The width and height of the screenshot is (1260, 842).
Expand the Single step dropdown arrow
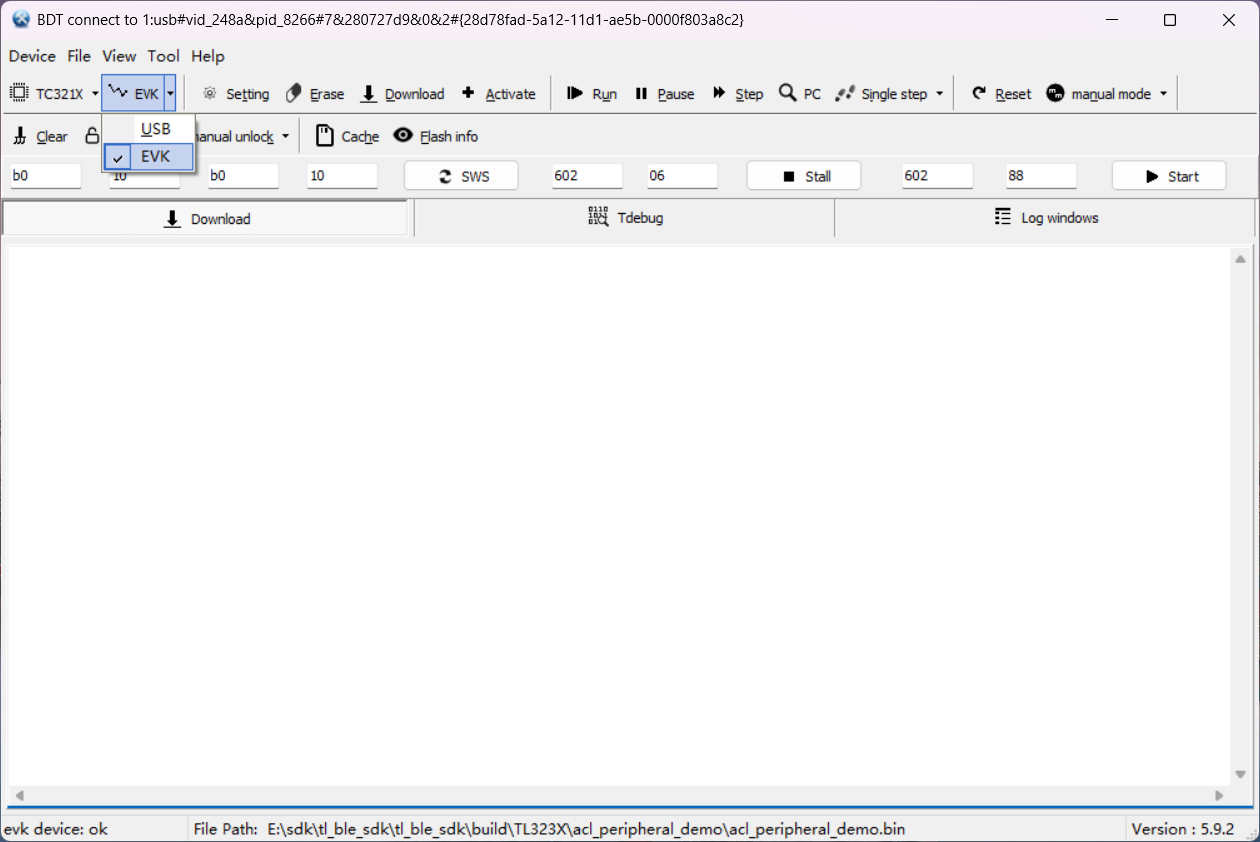coord(939,94)
